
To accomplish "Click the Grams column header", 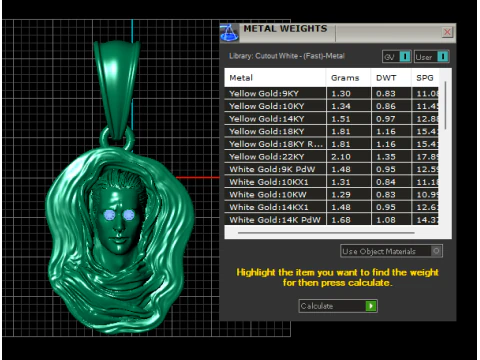I will (348, 78).
